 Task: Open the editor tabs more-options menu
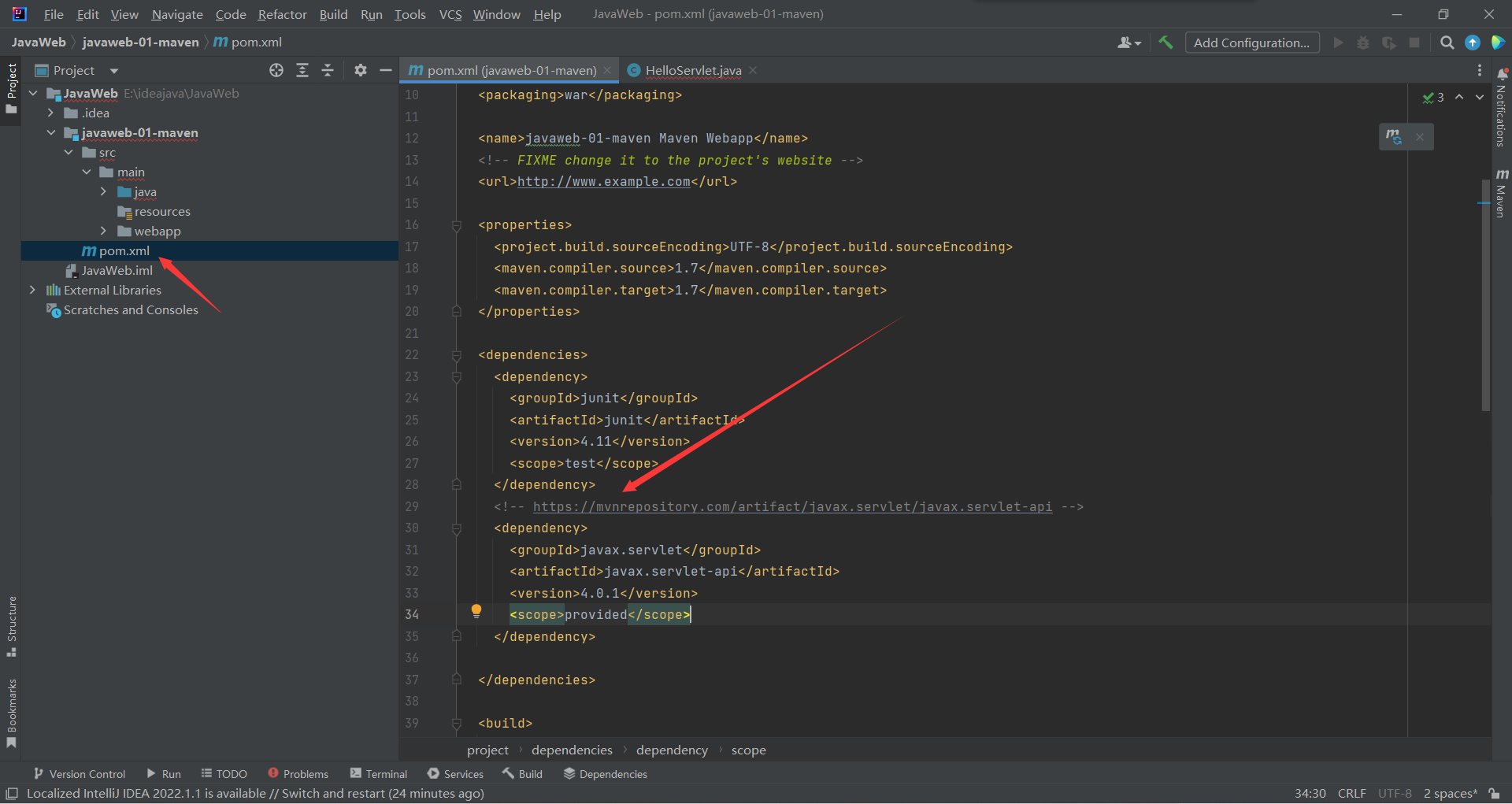tap(1480, 70)
